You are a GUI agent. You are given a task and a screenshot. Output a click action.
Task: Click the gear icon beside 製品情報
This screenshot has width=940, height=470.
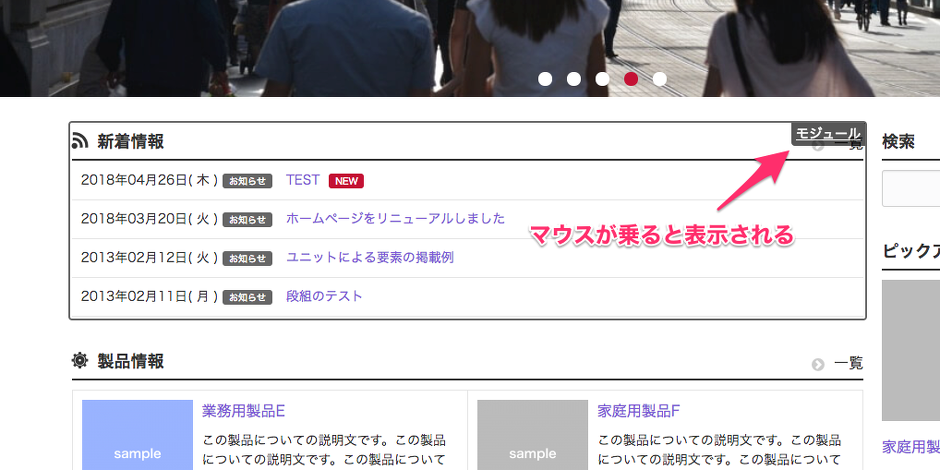(x=80, y=361)
